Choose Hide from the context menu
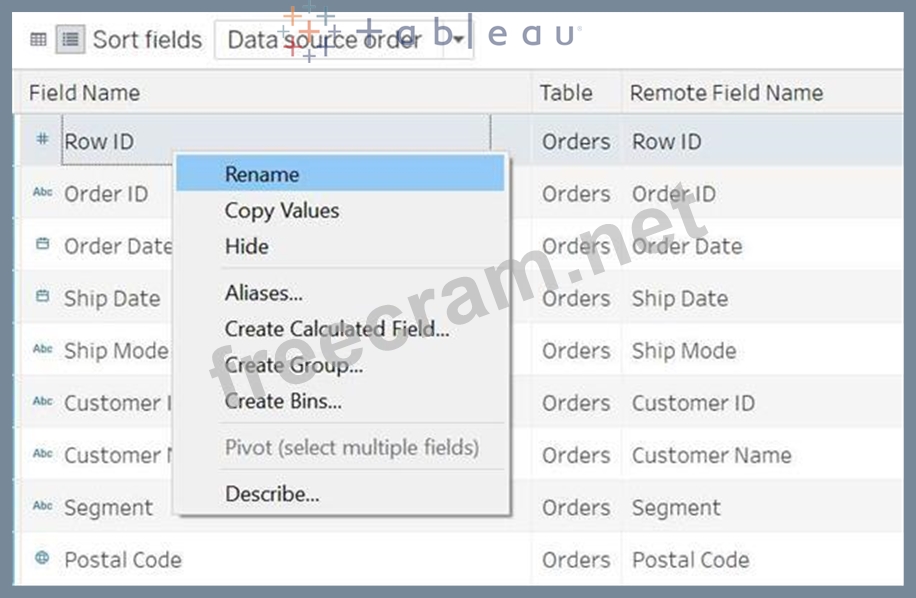Viewport: 916px width, 598px height. click(246, 247)
